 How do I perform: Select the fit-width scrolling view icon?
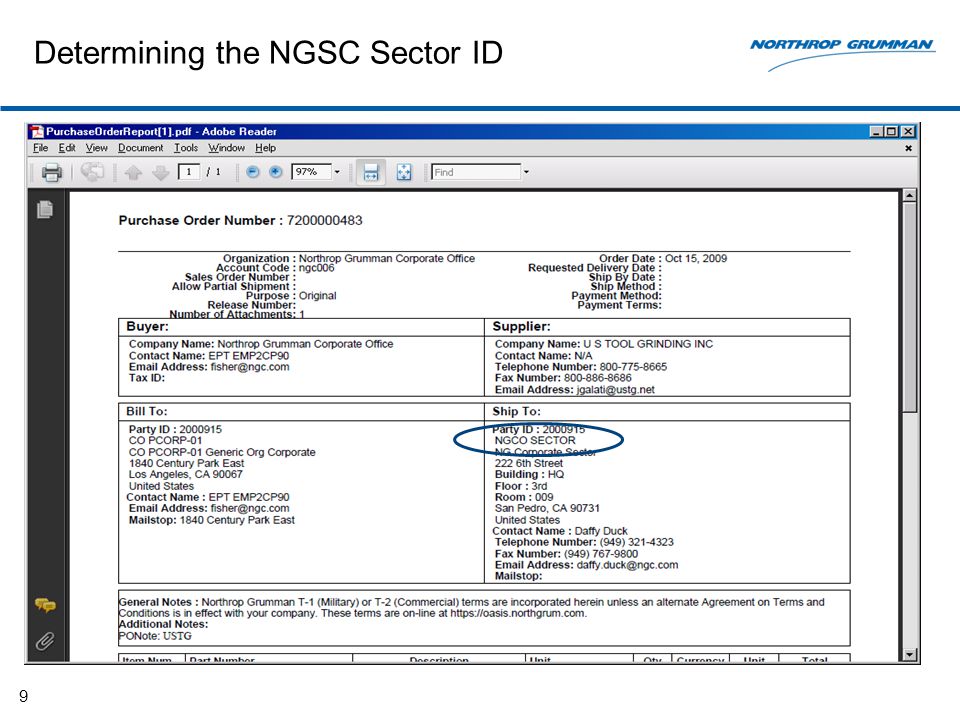(371, 172)
